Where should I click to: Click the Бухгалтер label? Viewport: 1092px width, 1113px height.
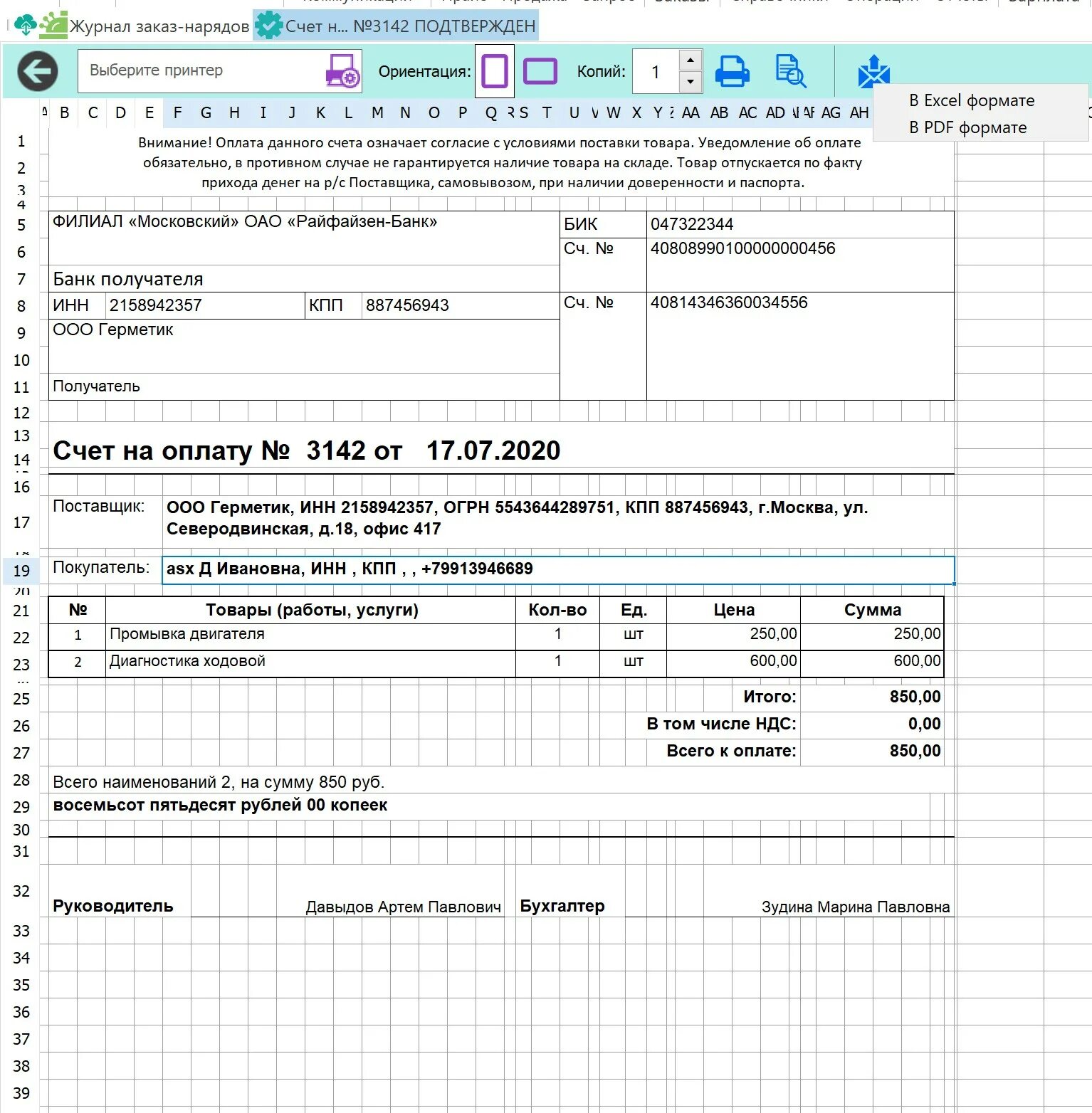click(562, 906)
